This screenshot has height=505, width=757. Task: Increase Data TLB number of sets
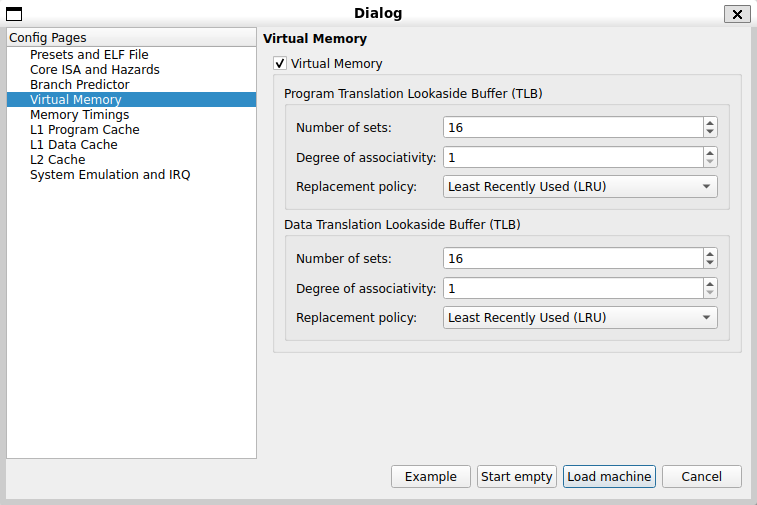[x=710, y=254]
